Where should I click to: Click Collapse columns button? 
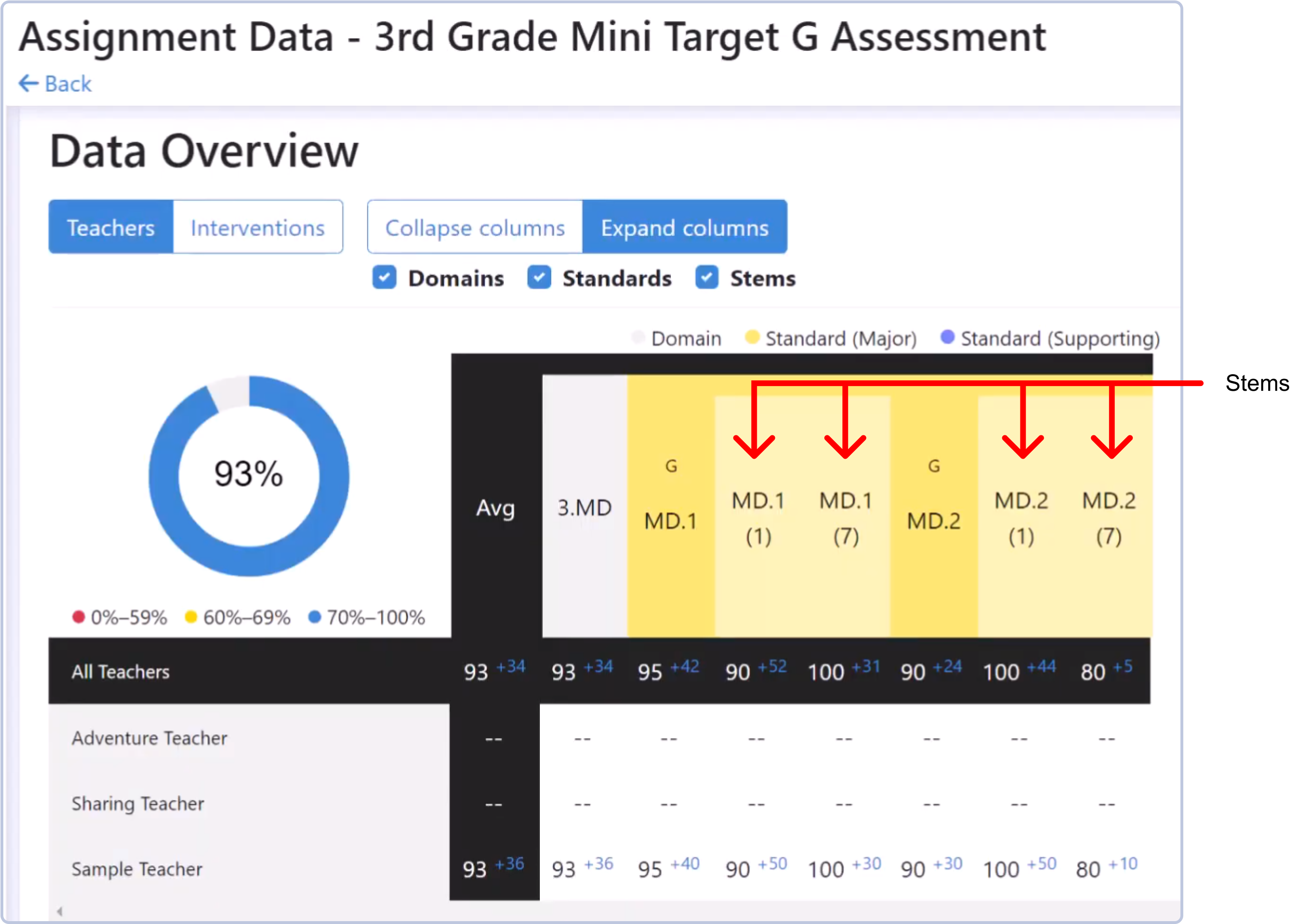[x=475, y=227]
